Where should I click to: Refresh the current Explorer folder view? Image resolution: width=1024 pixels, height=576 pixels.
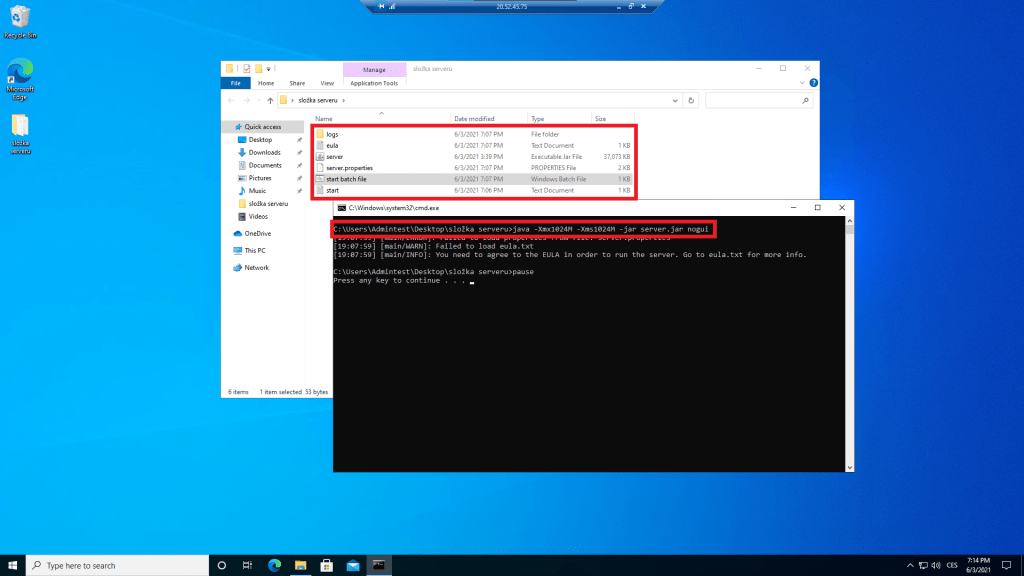coord(689,101)
